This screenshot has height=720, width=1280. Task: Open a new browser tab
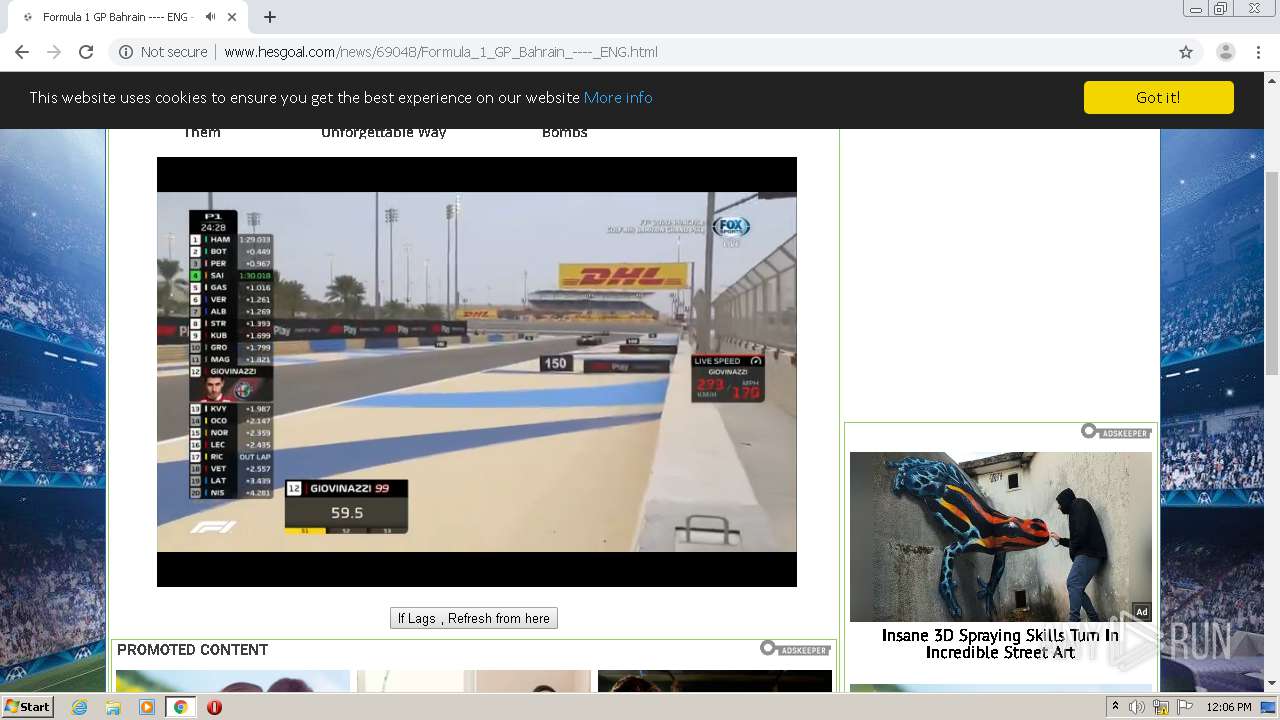pyautogui.click(x=270, y=17)
